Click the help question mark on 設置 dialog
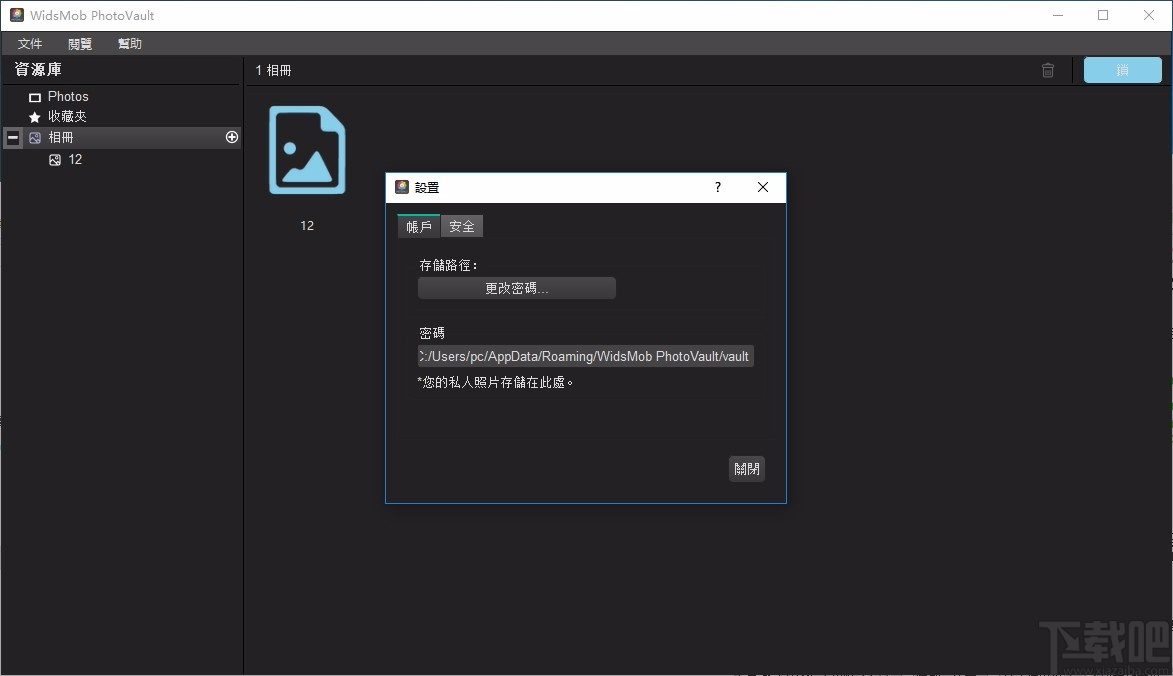 click(x=717, y=187)
